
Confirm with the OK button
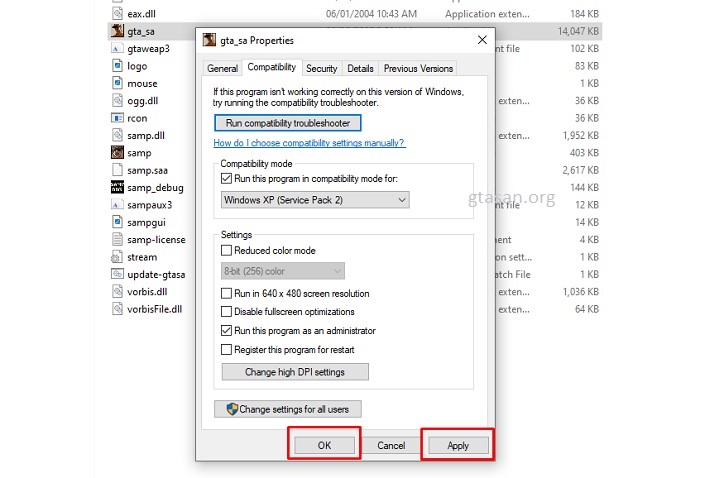[x=325, y=445]
